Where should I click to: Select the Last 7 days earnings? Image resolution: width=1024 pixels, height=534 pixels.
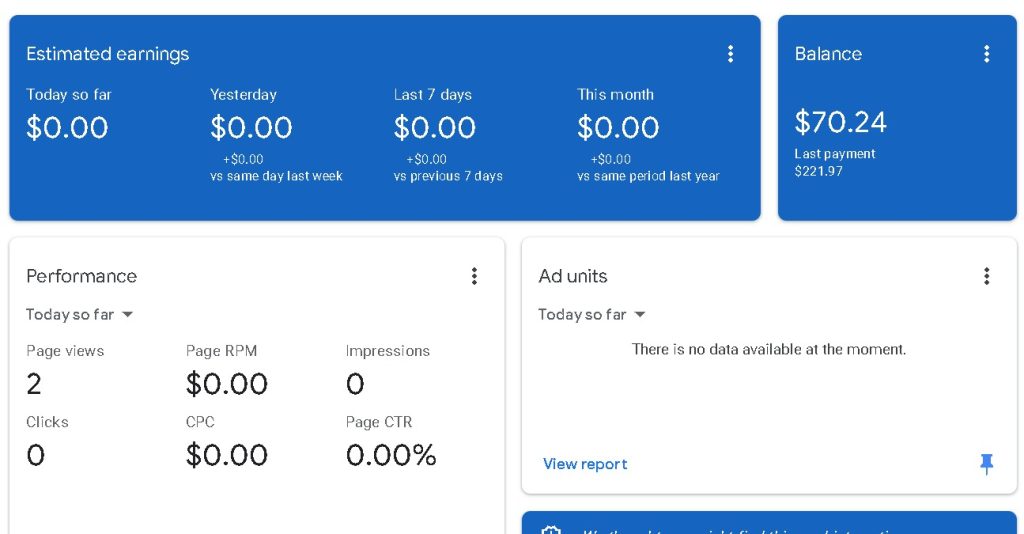click(x=434, y=127)
